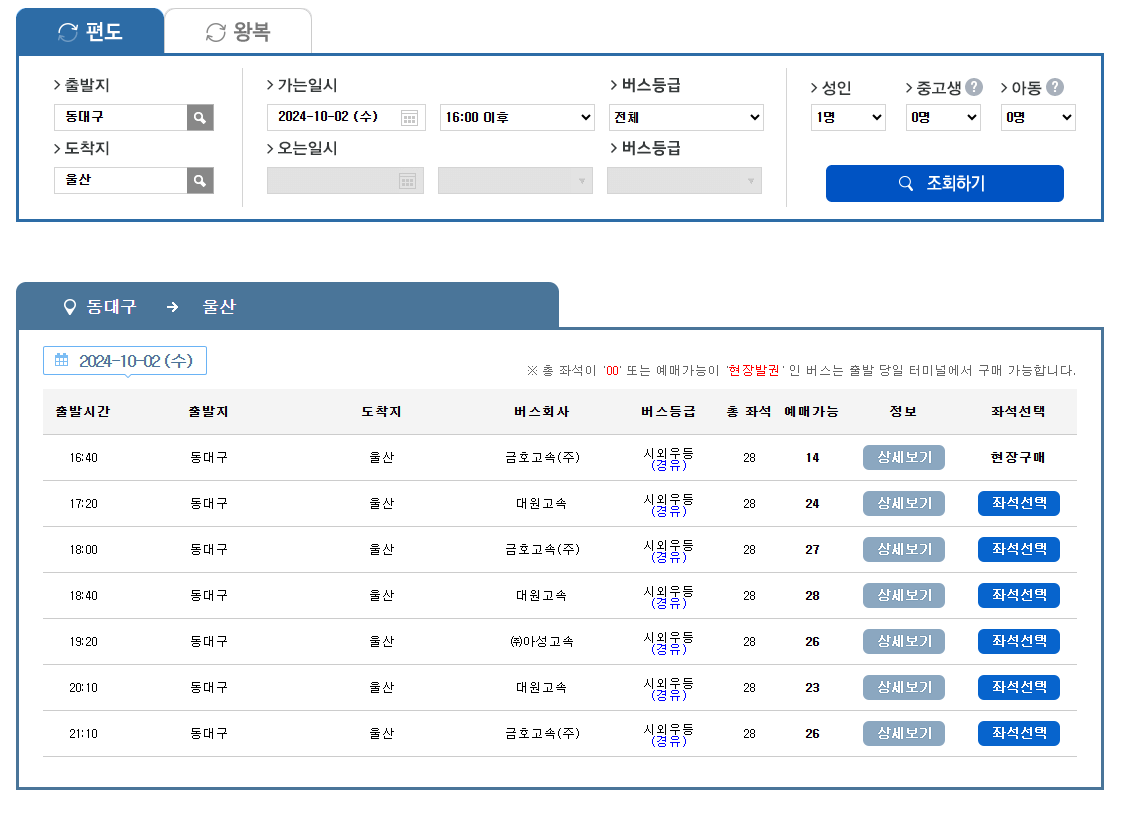Click the (경유) link in the 16:40 row
The image size is (1135, 831).
click(x=669, y=465)
